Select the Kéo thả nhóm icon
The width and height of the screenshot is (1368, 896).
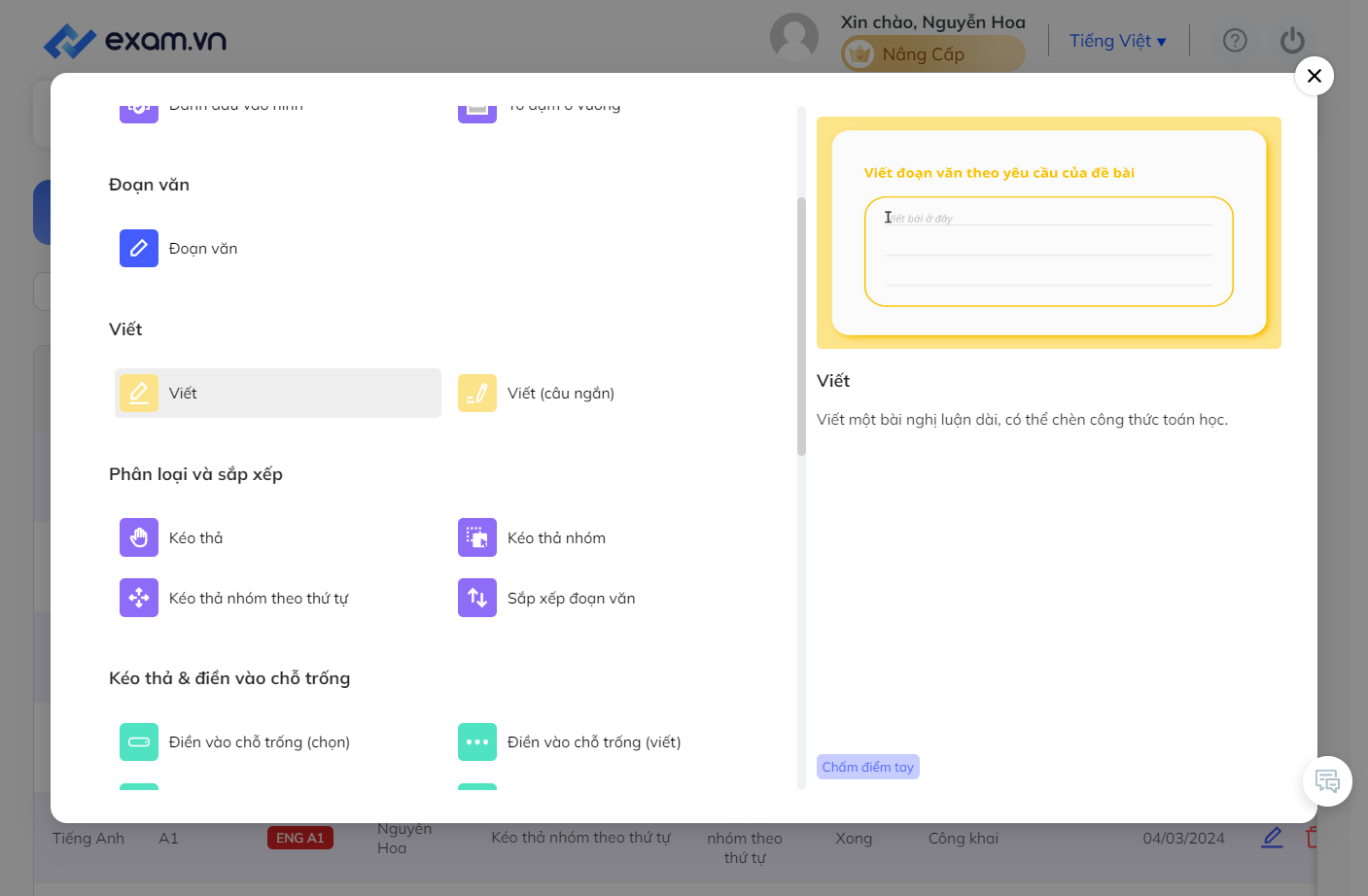click(477, 537)
